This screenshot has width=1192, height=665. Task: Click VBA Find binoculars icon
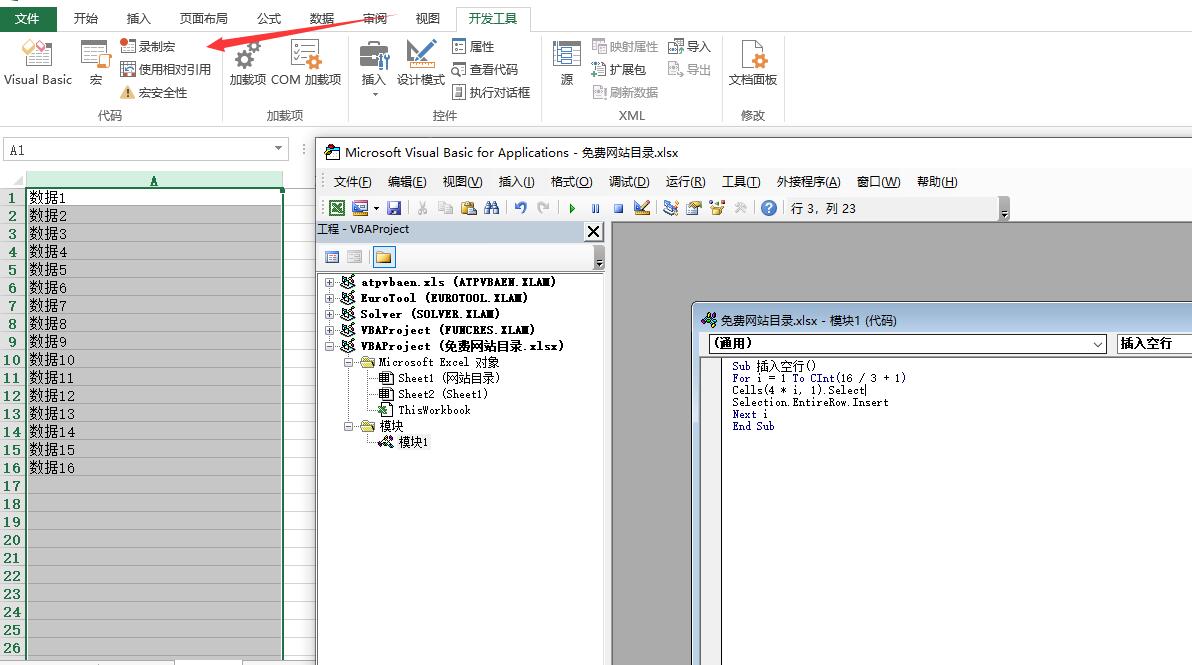click(492, 208)
